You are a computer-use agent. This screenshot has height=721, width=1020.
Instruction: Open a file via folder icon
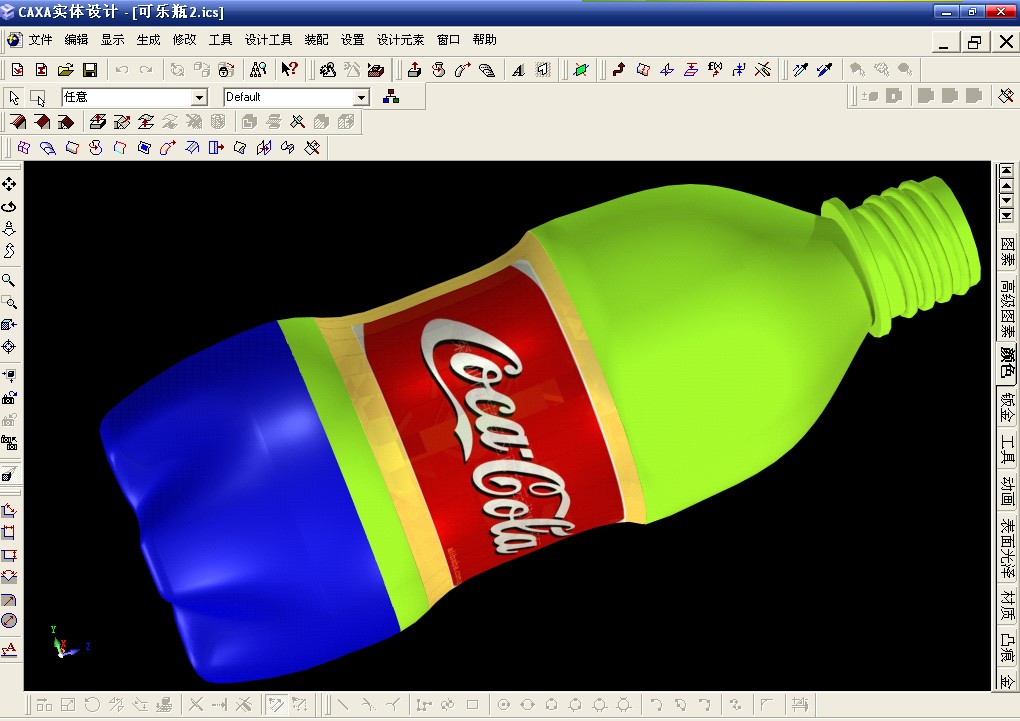click(66, 70)
